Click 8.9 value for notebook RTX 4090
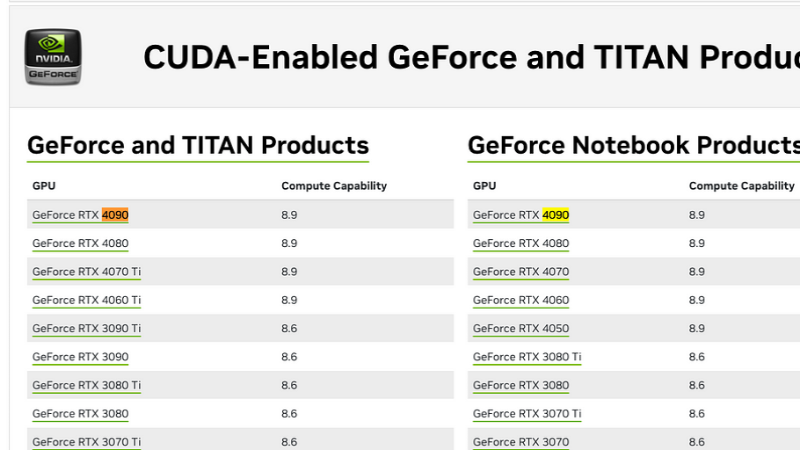The image size is (800, 450). pos(697,215)
